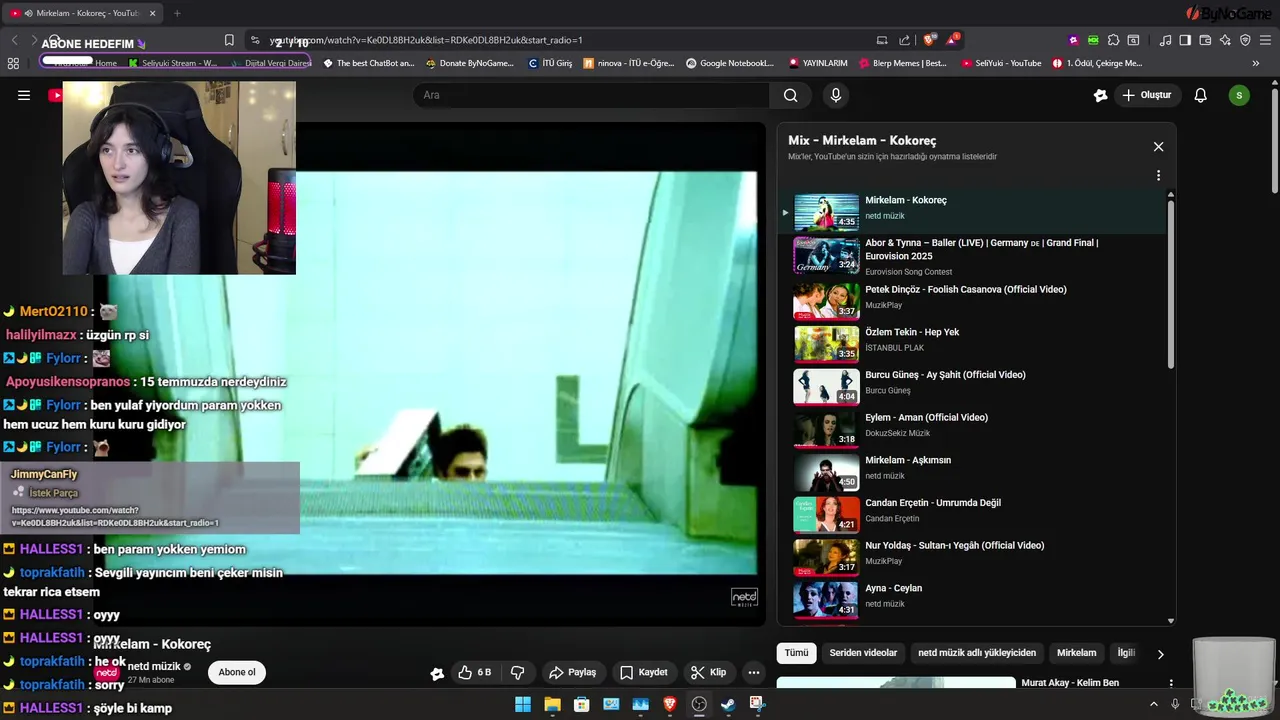
Task: Open the account avatar labeled S
Action: pyautogui.click(x=1239, y=95)
